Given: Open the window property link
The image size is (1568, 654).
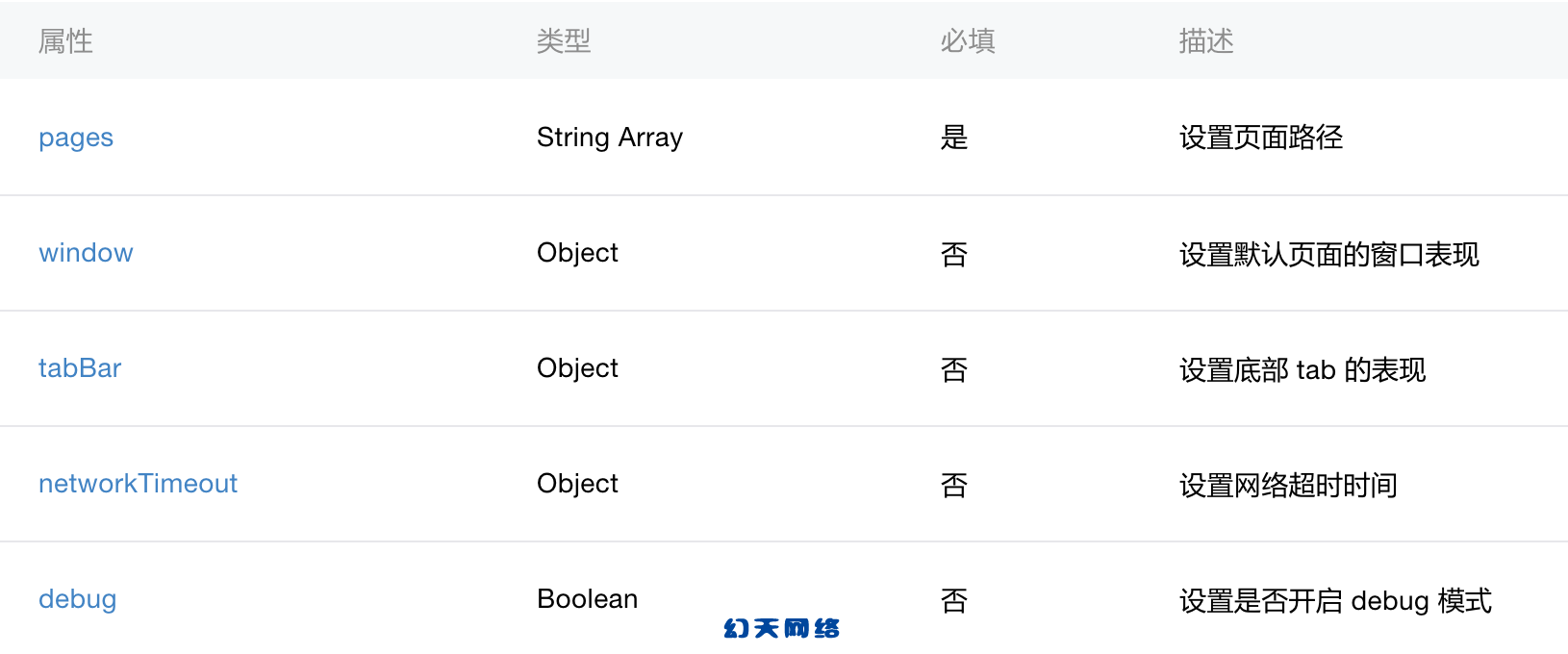Looking at the screenshot, I should (86, 253).
